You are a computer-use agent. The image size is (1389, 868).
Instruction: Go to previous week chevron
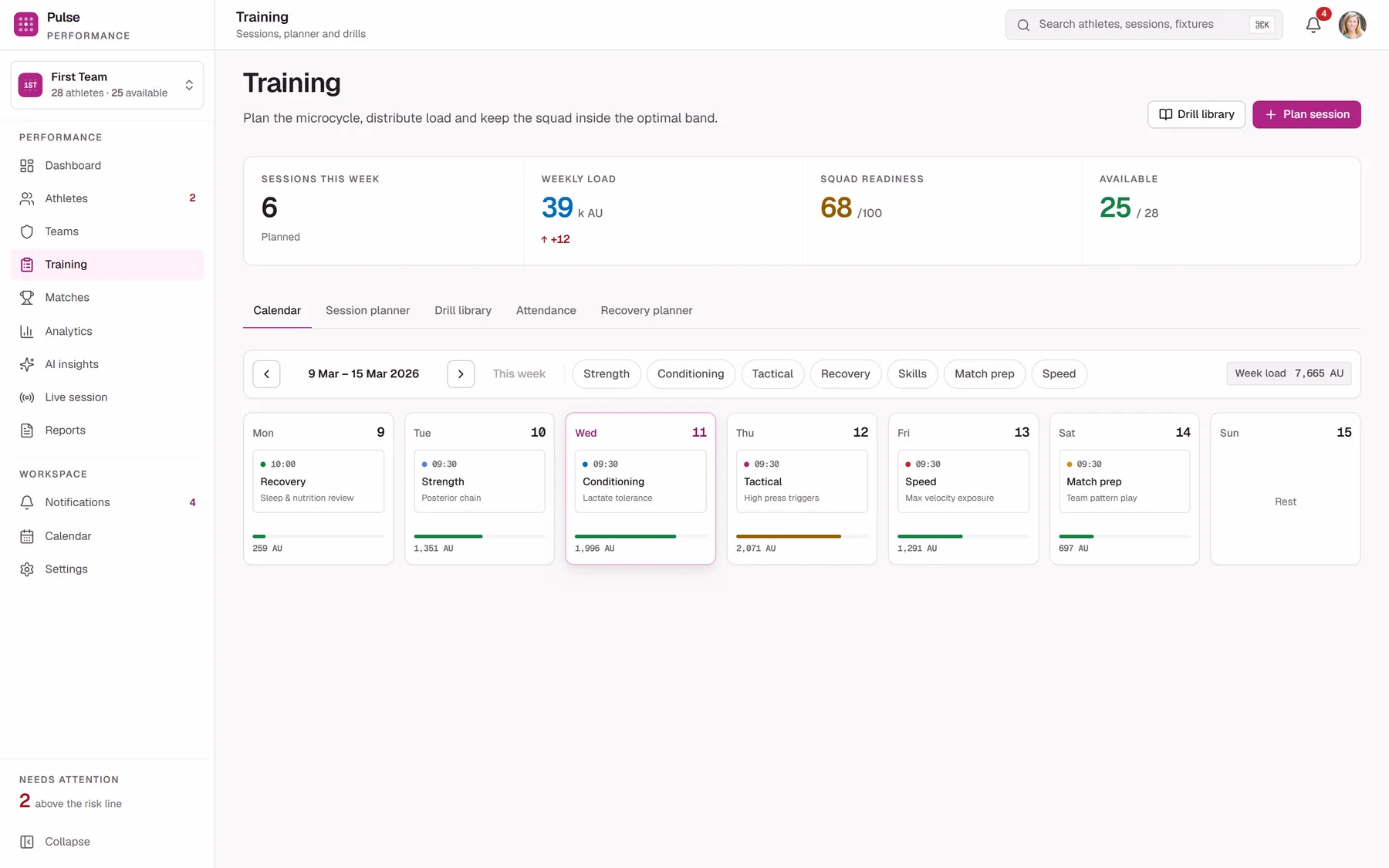click(x=266, y=374)
